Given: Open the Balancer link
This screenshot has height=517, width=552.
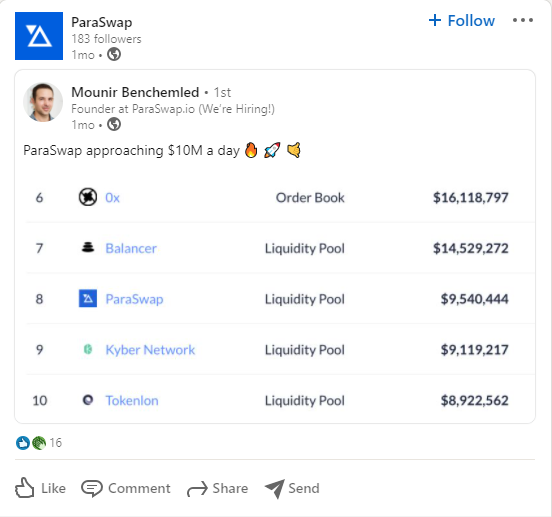Looking at the screenshot, I should click(x=131, y=248).
